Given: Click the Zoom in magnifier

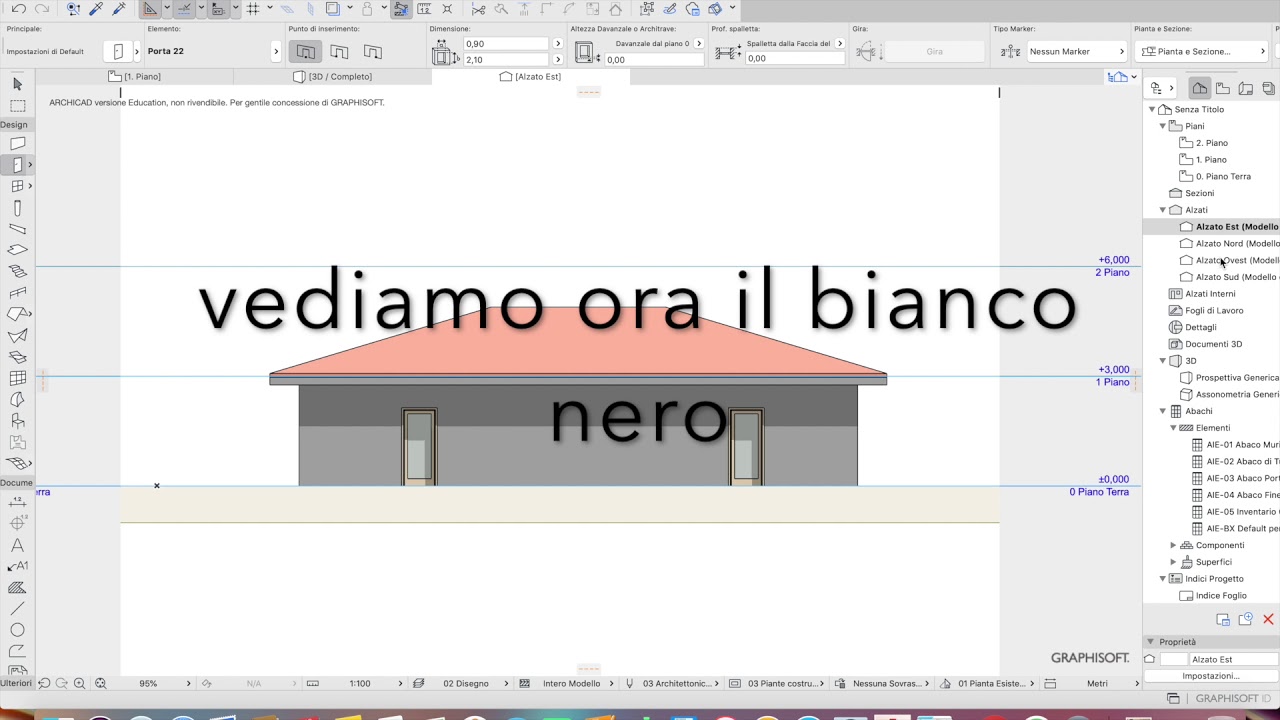Looking at the screenshot, I should 79,683.
